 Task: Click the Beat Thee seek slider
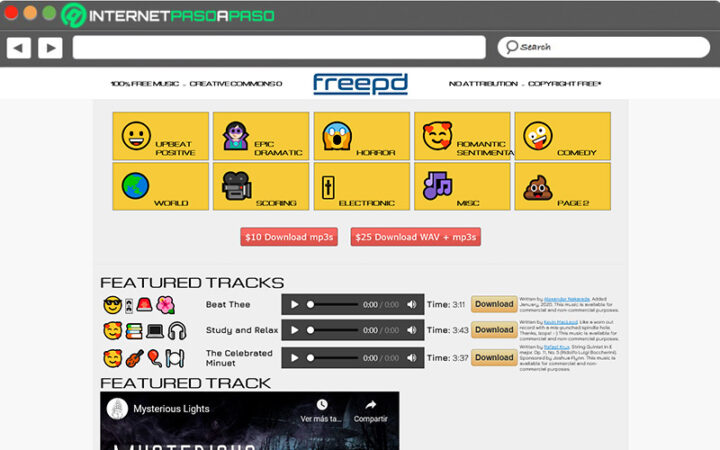[x=332, y=304]
